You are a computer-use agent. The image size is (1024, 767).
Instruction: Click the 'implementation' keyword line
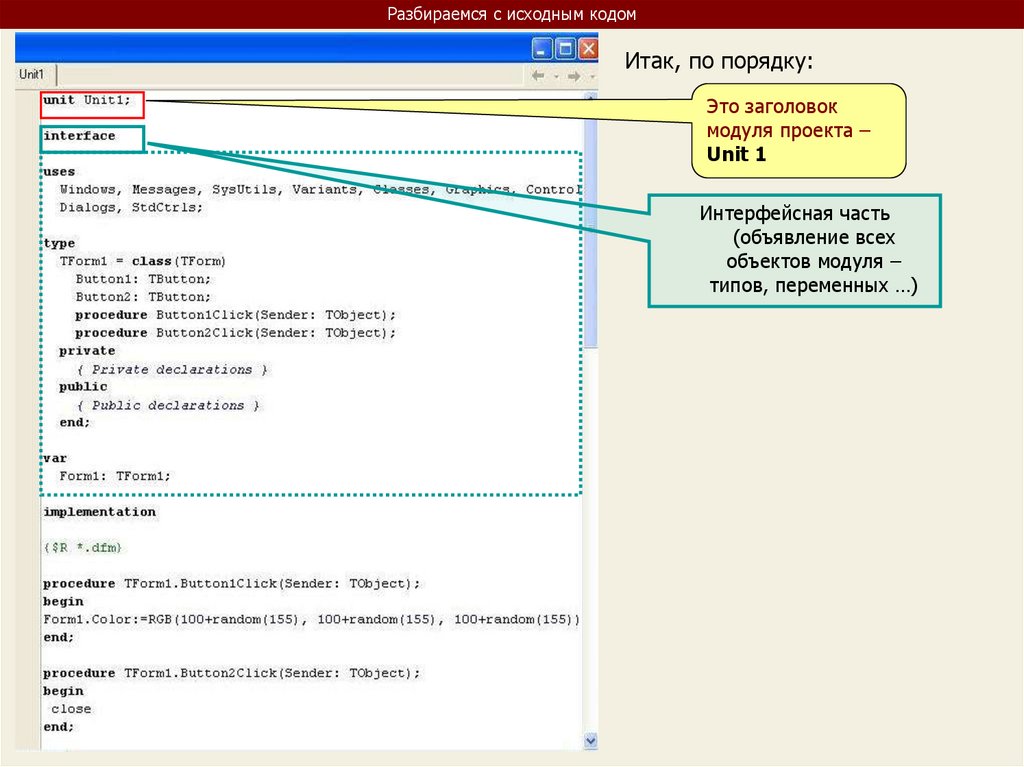click(99, 512)
